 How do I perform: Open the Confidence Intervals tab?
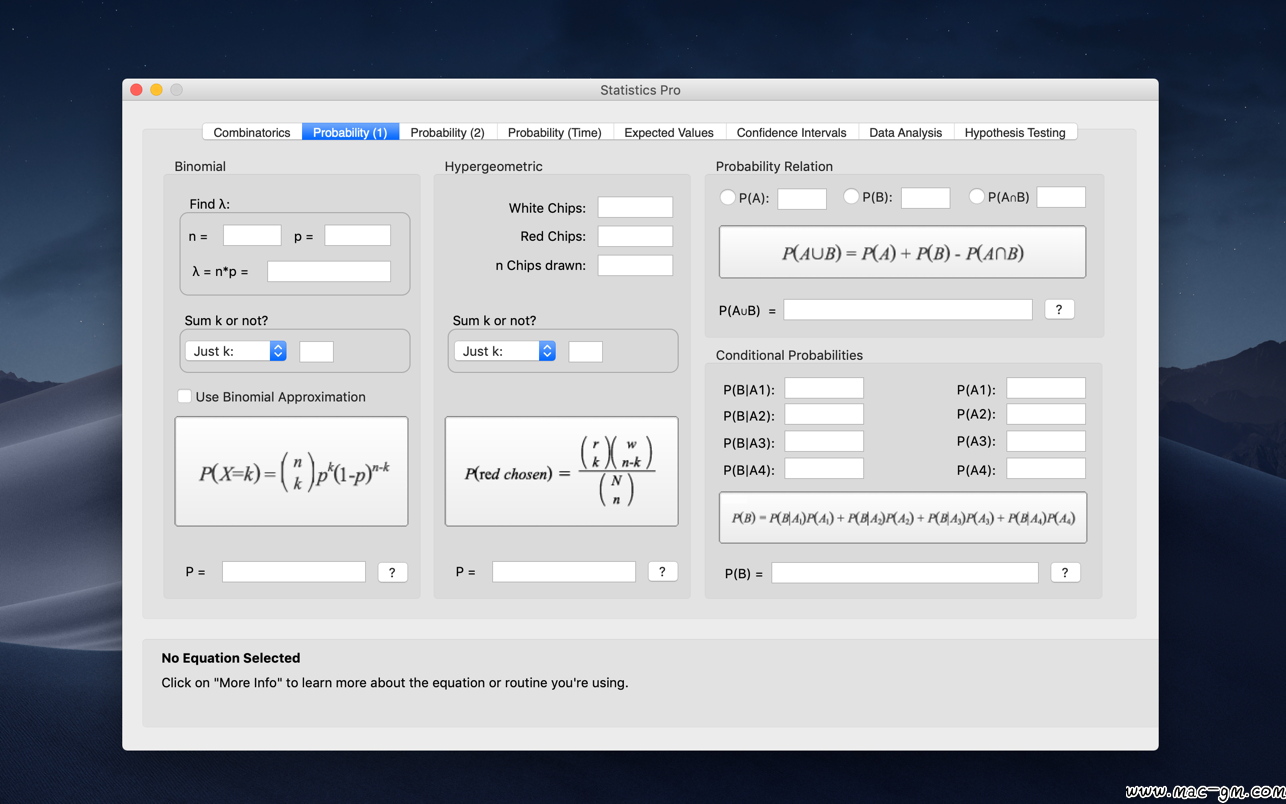pos(791,132)
